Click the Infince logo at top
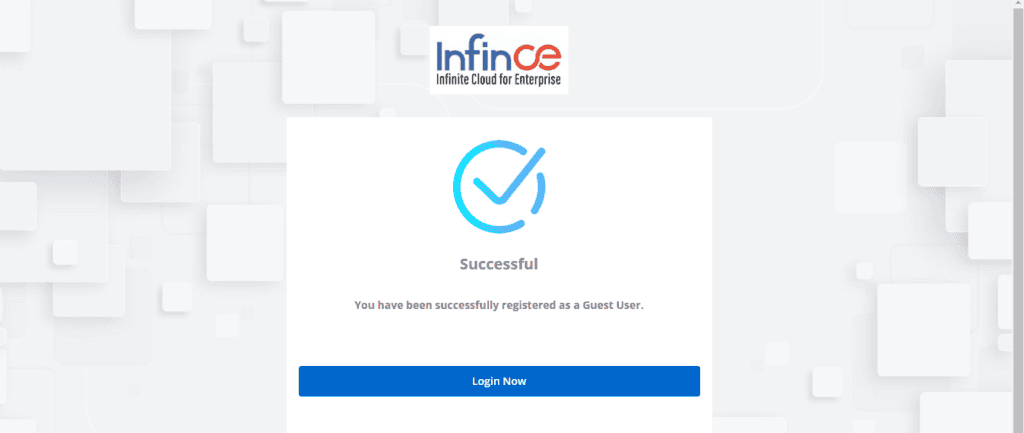The height and width of the screenshot is (433, 1024). tap(499, 60)
